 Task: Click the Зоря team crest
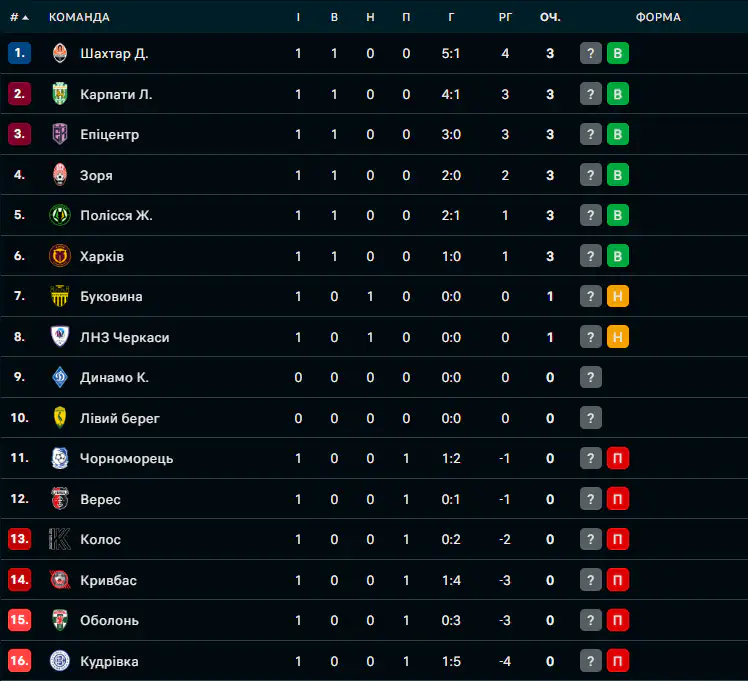point(60,175)
